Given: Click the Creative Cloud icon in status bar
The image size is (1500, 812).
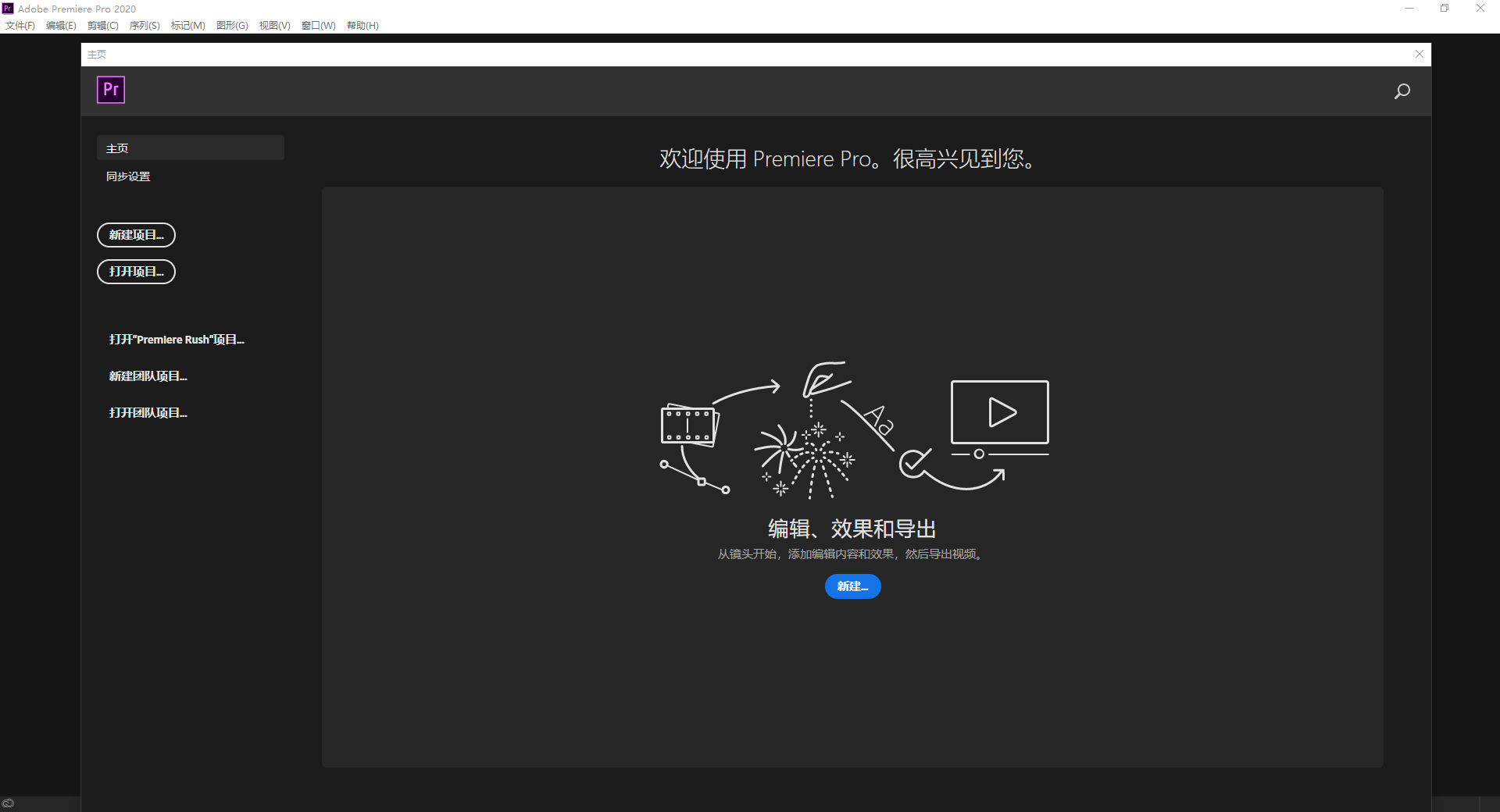Looking at the screenshot, I should tap(9, 803).
